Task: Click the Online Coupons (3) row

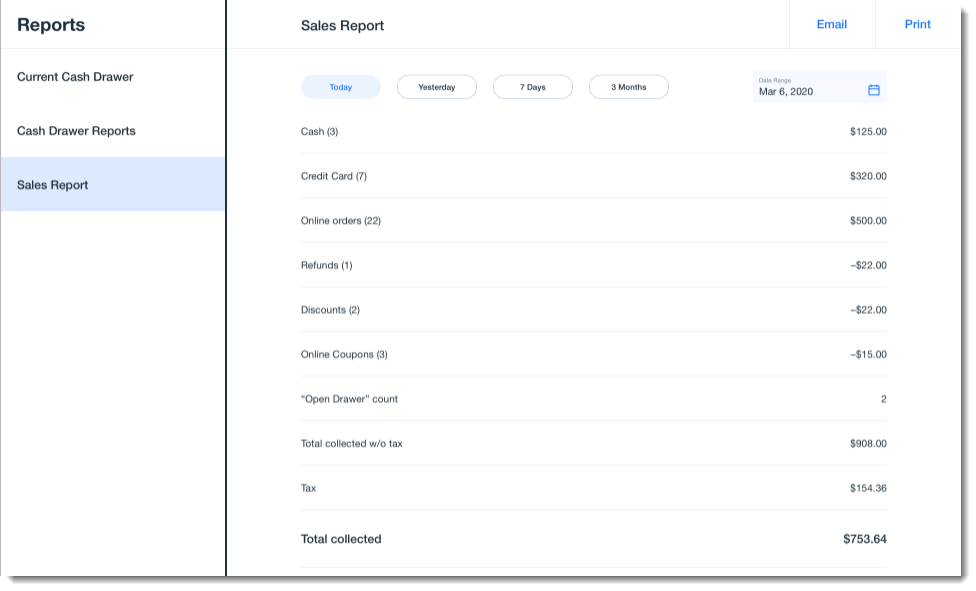Action: click(593, 355)
